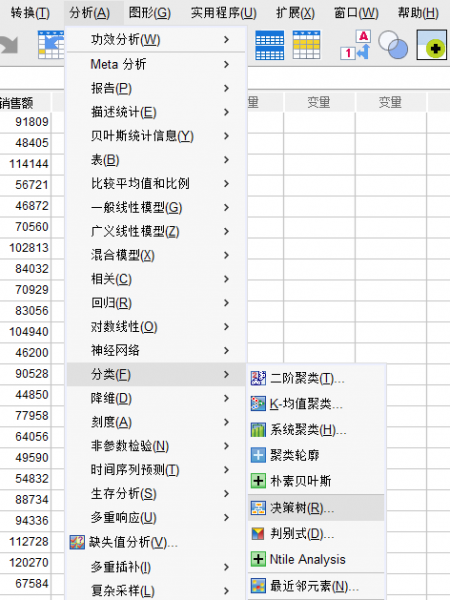Screen dimensions: 450x600
Task: Open the 实用程序(U) menu
Action: pos(224,13)
